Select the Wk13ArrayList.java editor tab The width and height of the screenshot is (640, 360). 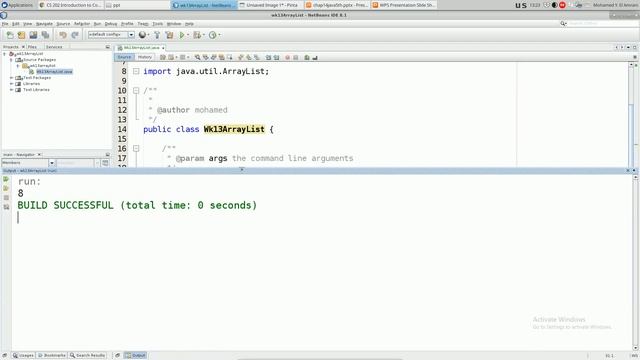click(141, 48)
